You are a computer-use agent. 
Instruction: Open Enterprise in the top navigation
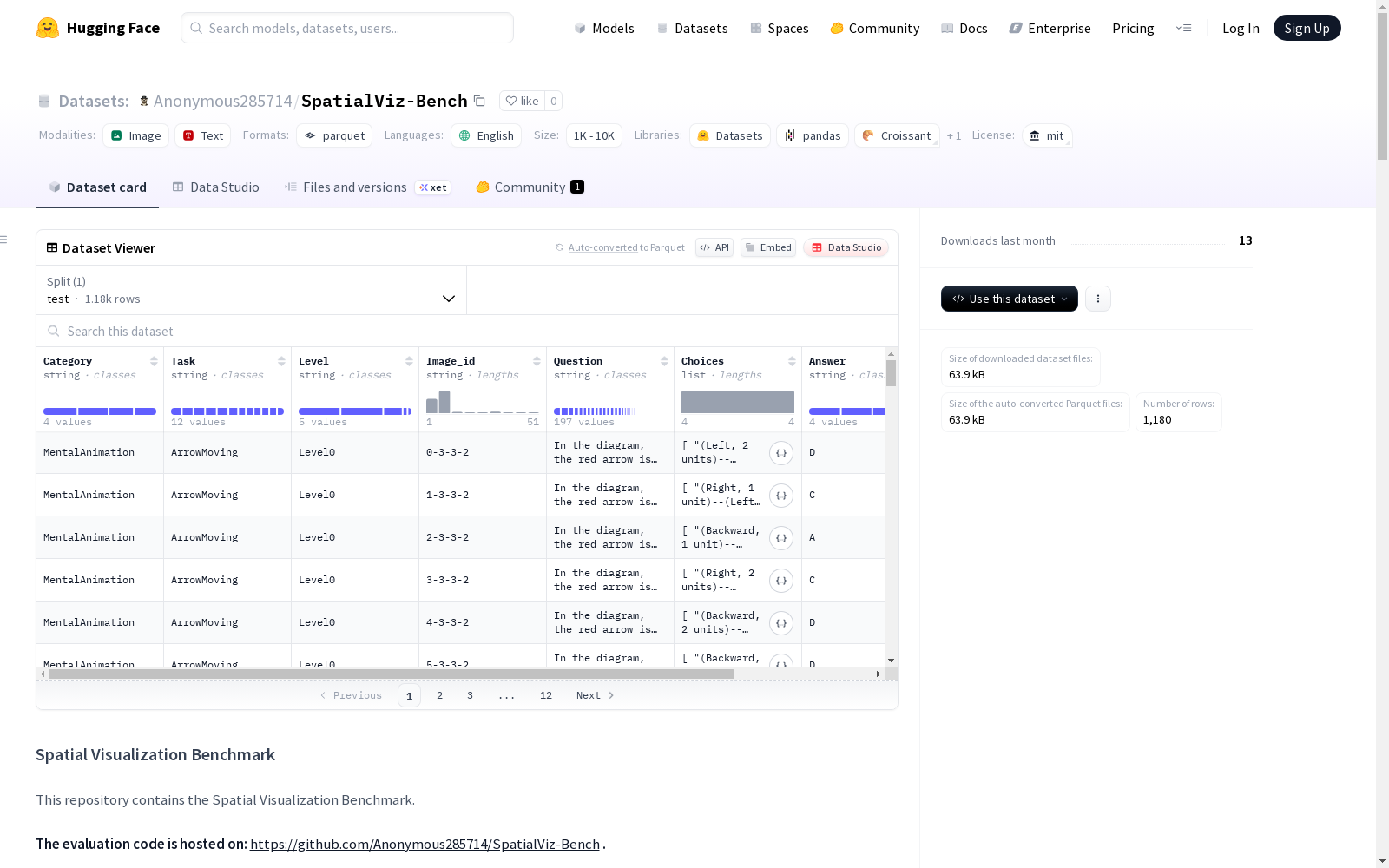click(x=1050, y=28)
